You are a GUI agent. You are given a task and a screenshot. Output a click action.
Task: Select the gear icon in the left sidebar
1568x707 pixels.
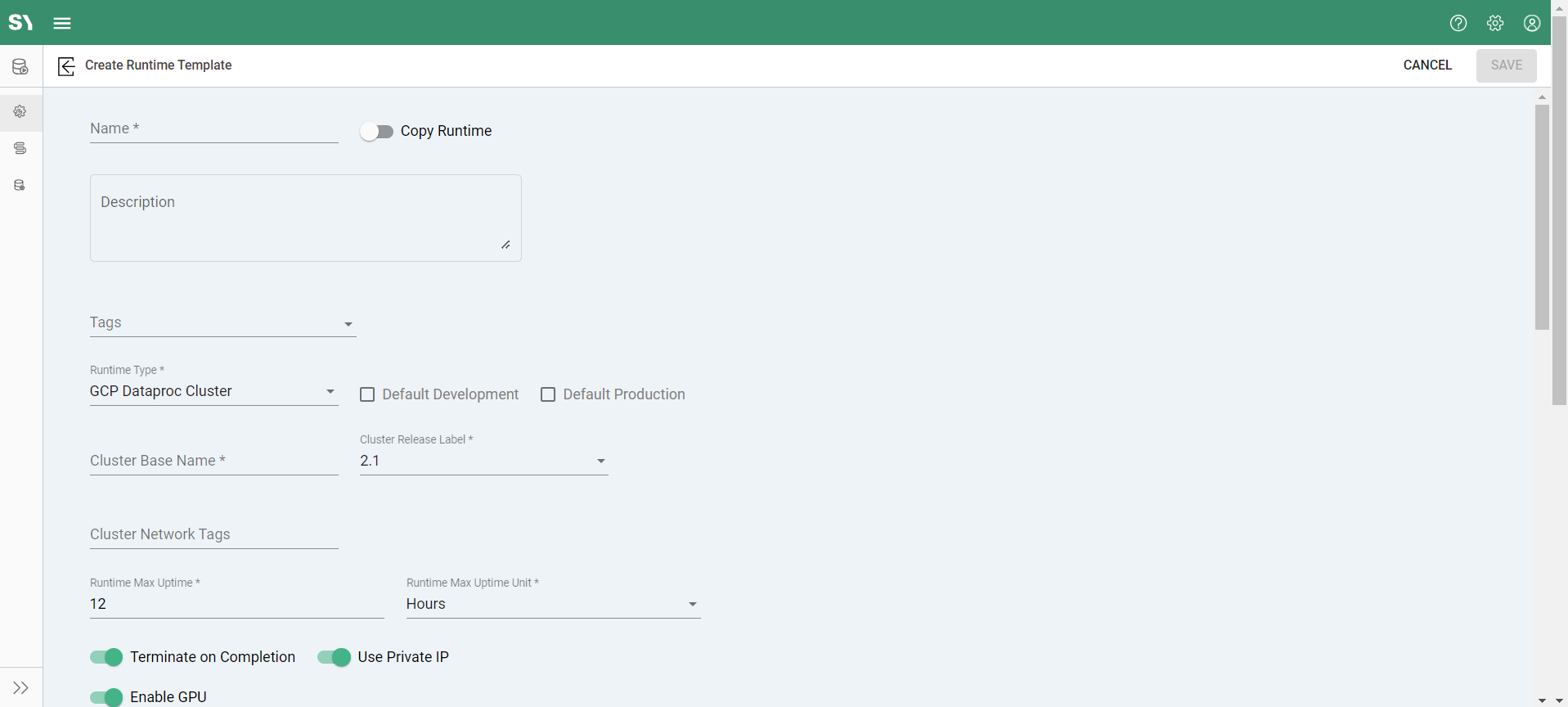(x=20, y=111)
